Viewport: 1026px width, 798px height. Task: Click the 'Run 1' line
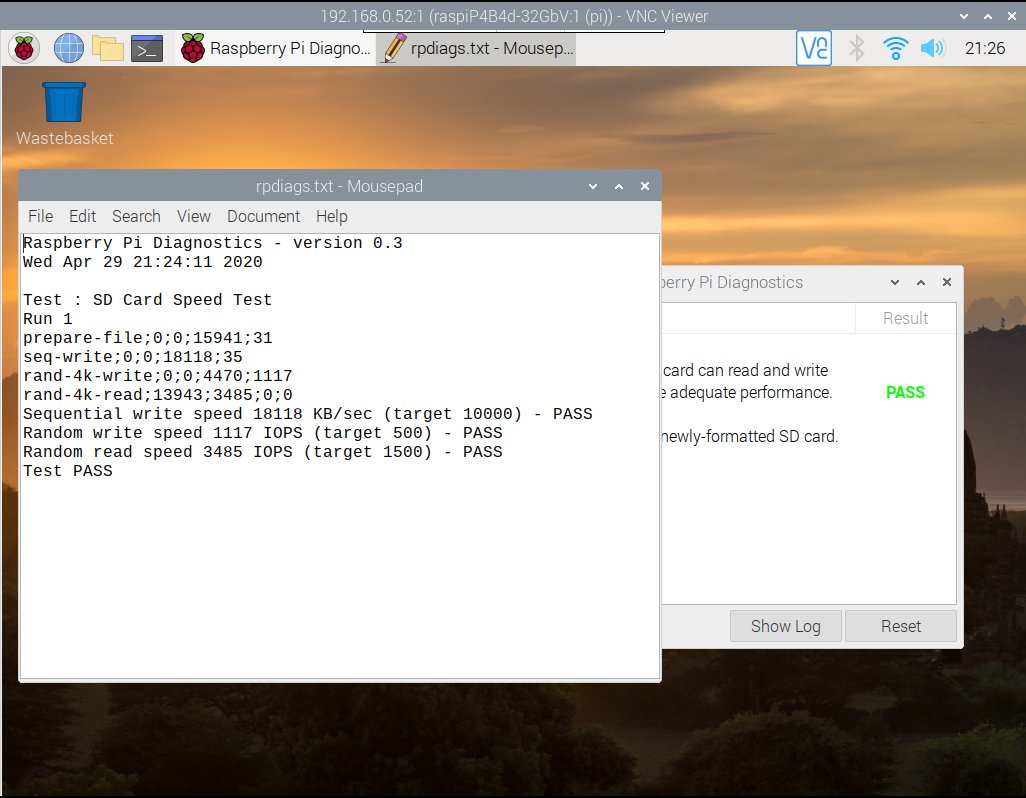tap(48, 319)
